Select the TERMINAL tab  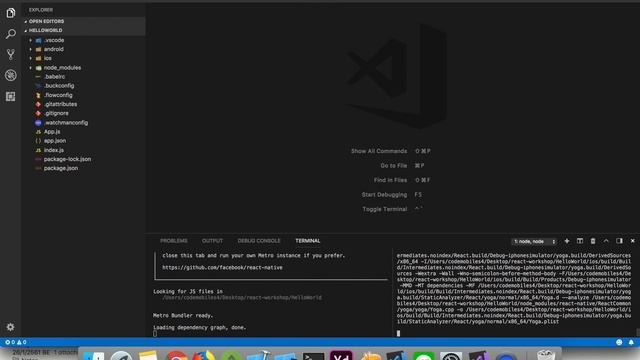click(308, 241)
